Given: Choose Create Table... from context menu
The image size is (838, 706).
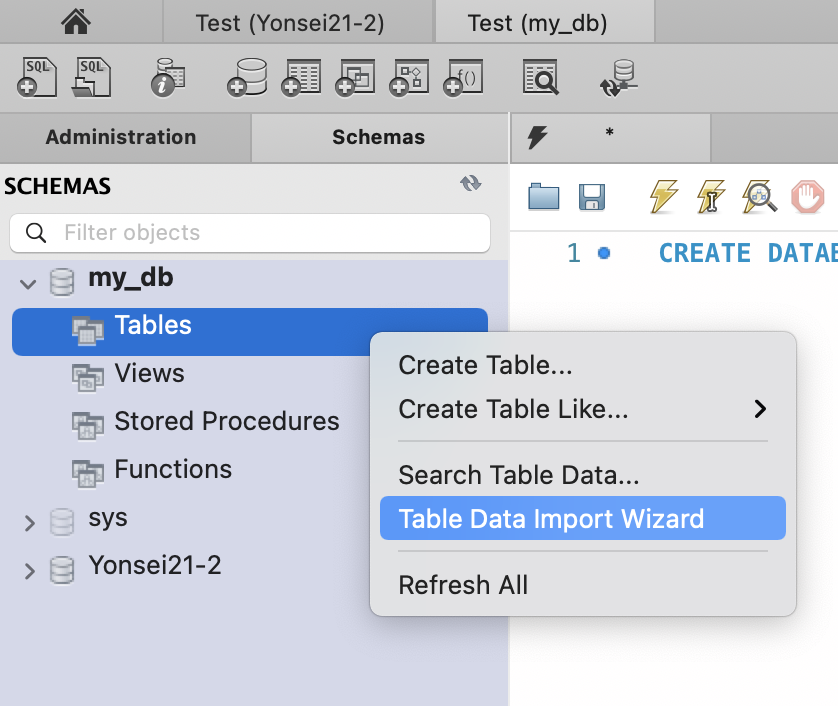Looking at the screenshot, I should tap(583, 365).
